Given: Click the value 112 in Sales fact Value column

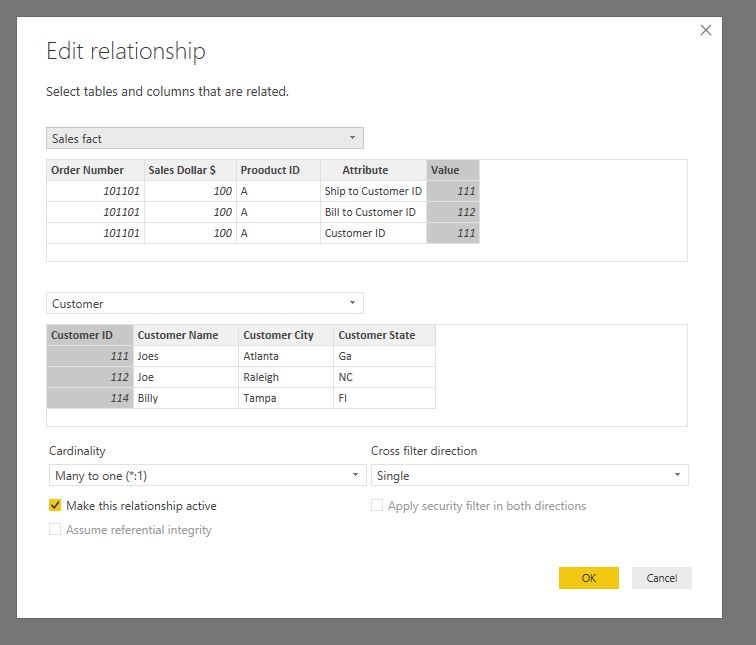Looking at the screenshot, I should coord(453,212).
